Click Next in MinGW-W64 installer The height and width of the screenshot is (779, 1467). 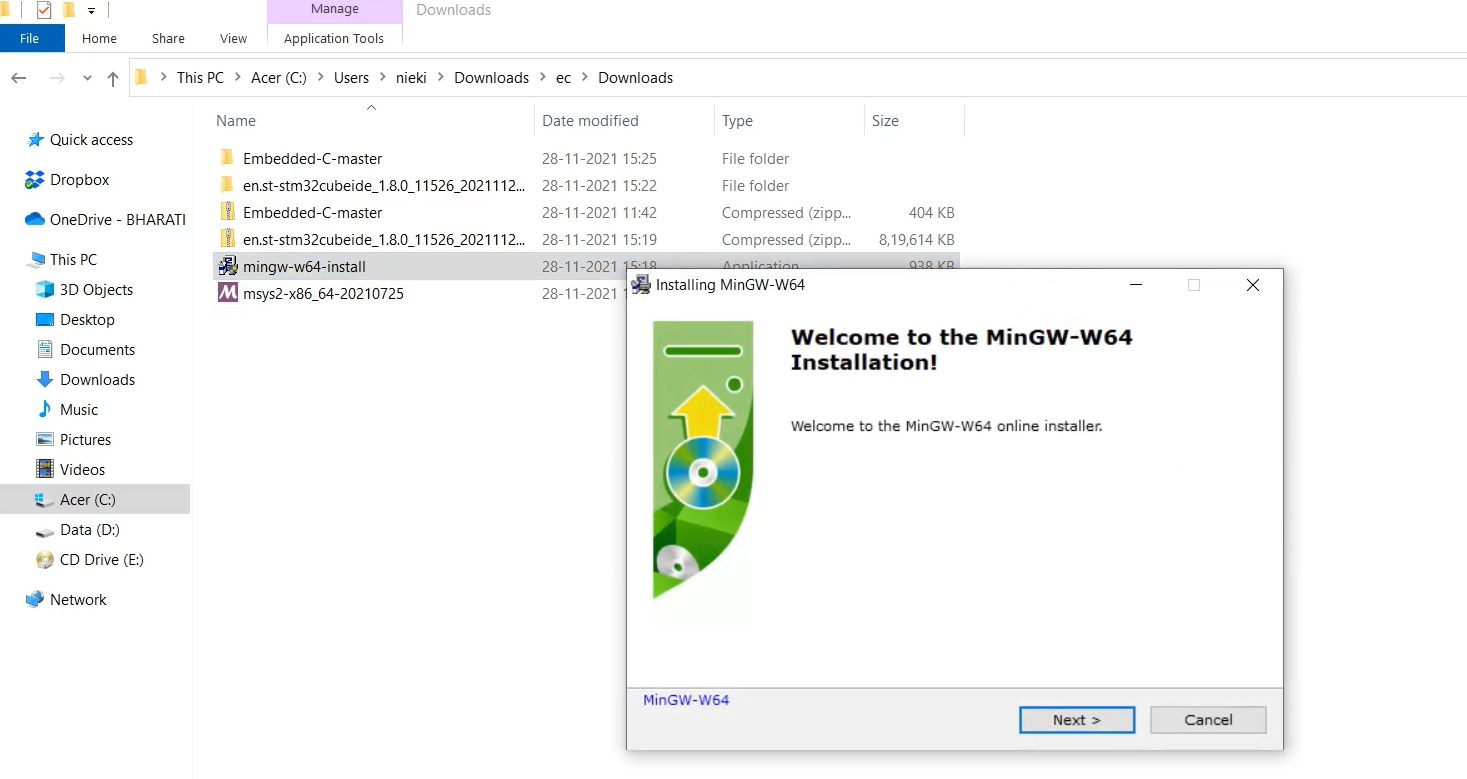(1077, 720)
